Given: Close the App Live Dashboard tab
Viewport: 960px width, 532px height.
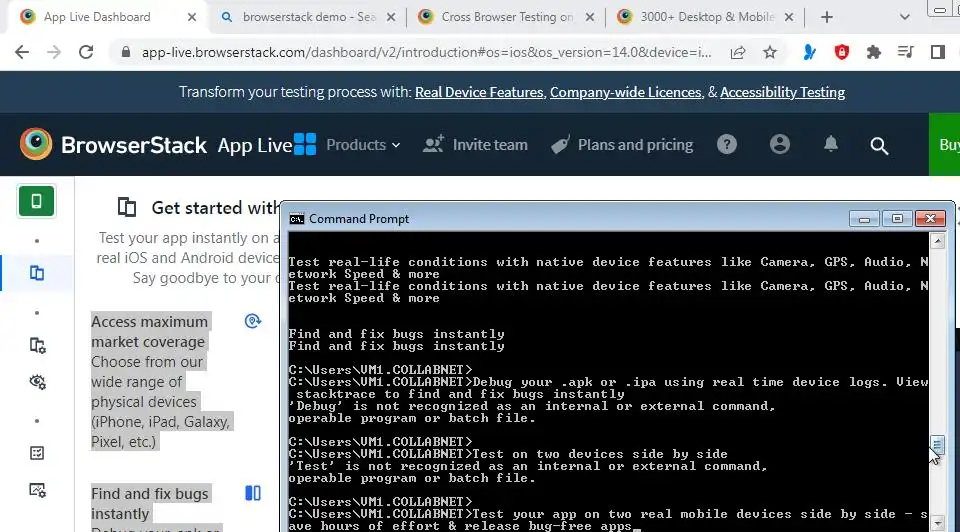Looking at the screenshot, I should click(x=192, y=17).
